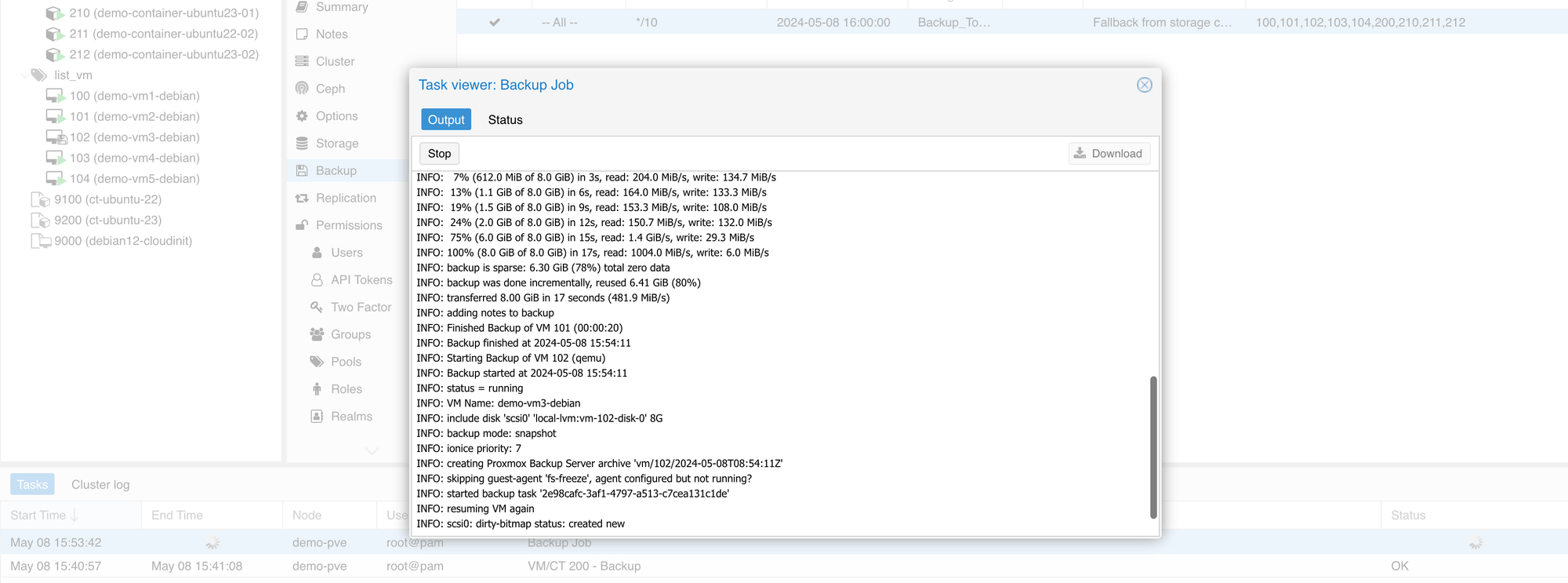Viewport: 1568px width, 583px height.
Task: Click the Notes sidebar icon
Action: tap(302, 35)
